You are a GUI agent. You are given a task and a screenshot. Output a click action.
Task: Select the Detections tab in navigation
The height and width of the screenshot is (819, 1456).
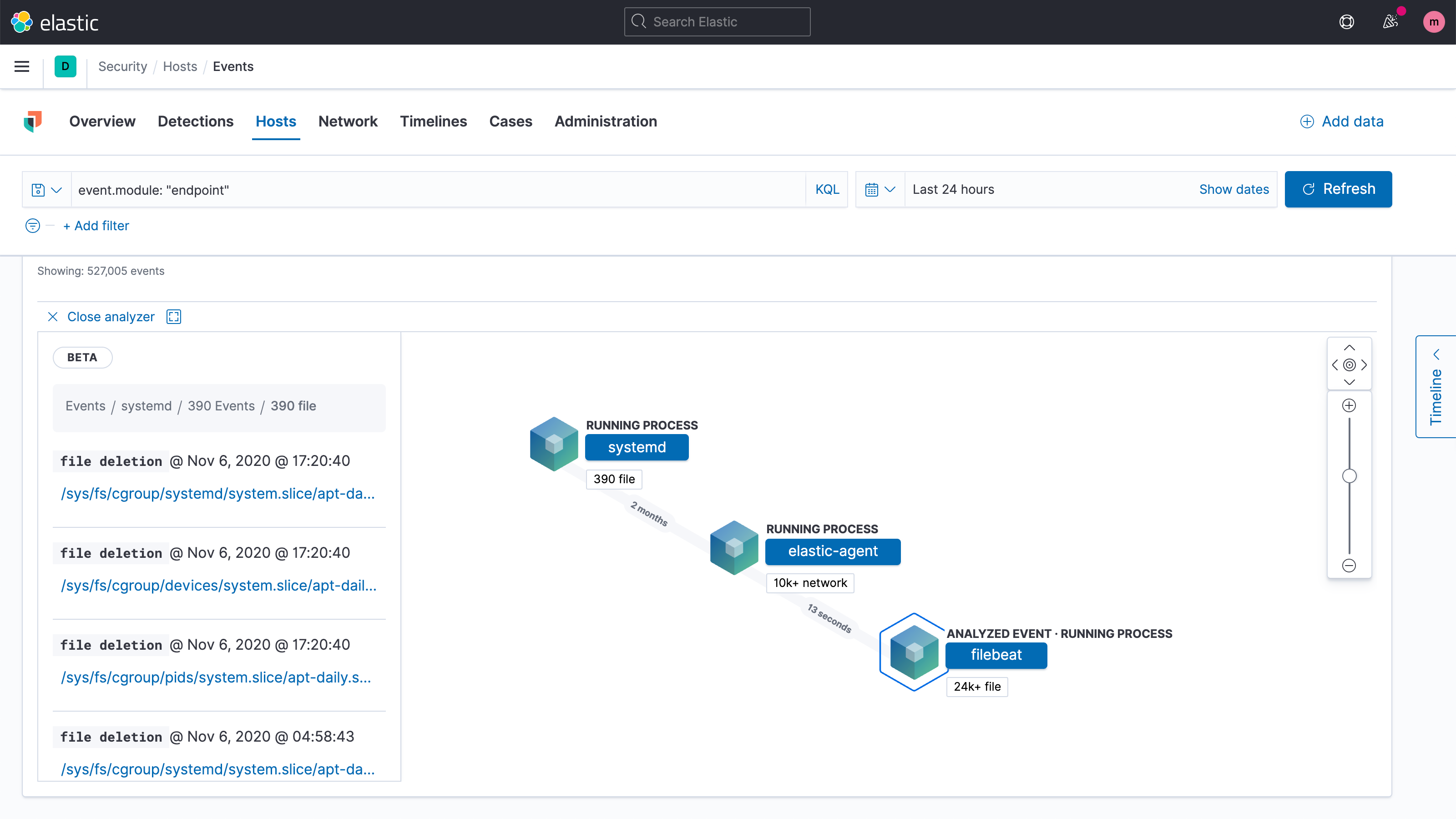coord(195,121)
